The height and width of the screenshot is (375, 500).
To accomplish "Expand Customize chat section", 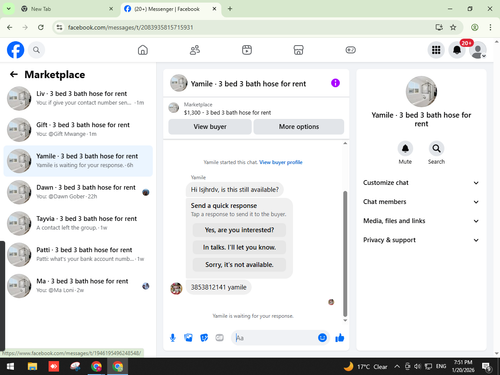I will [421, 183].
